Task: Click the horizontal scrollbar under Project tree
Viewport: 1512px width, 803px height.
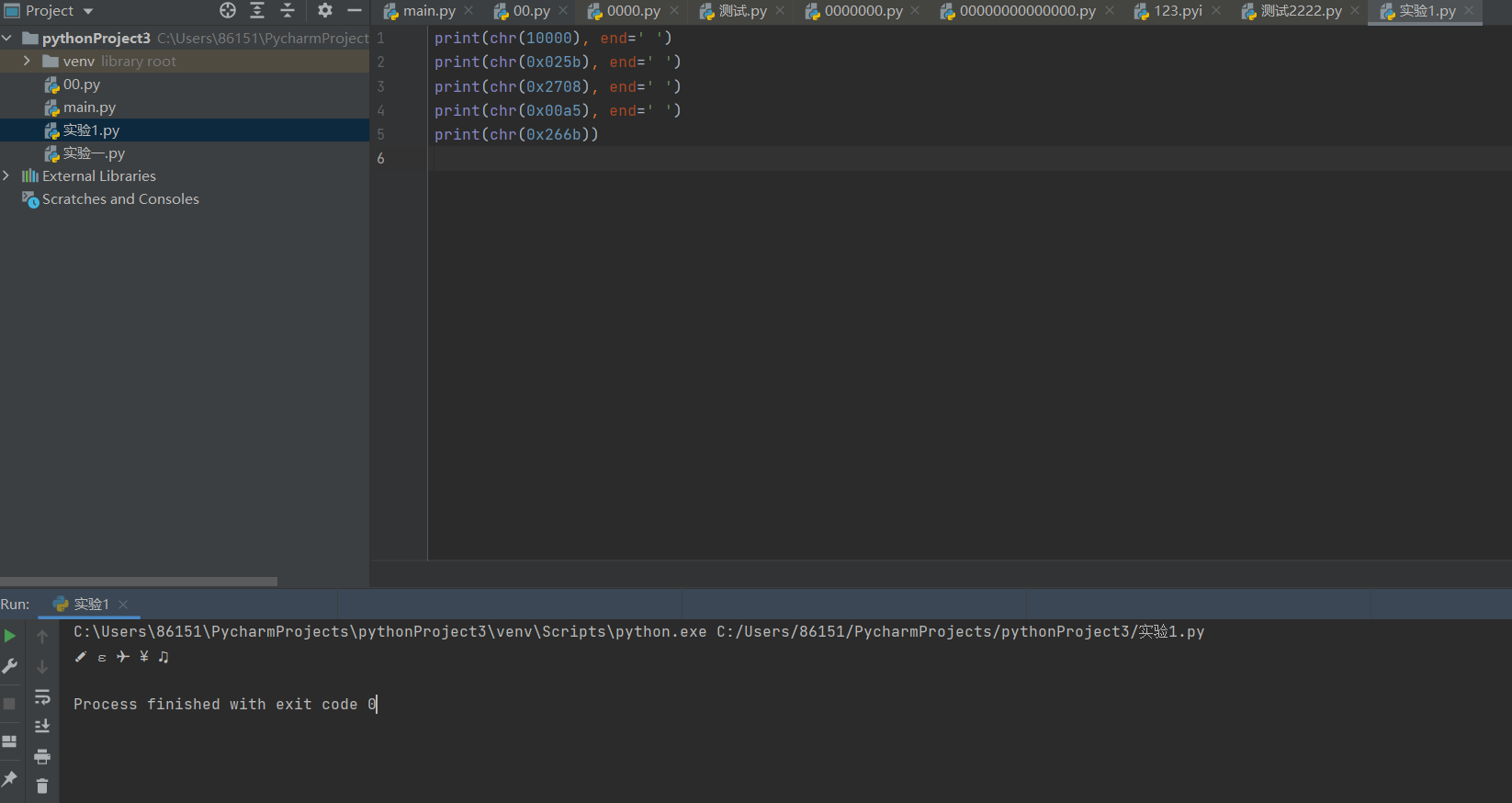Action: point(139,582)
